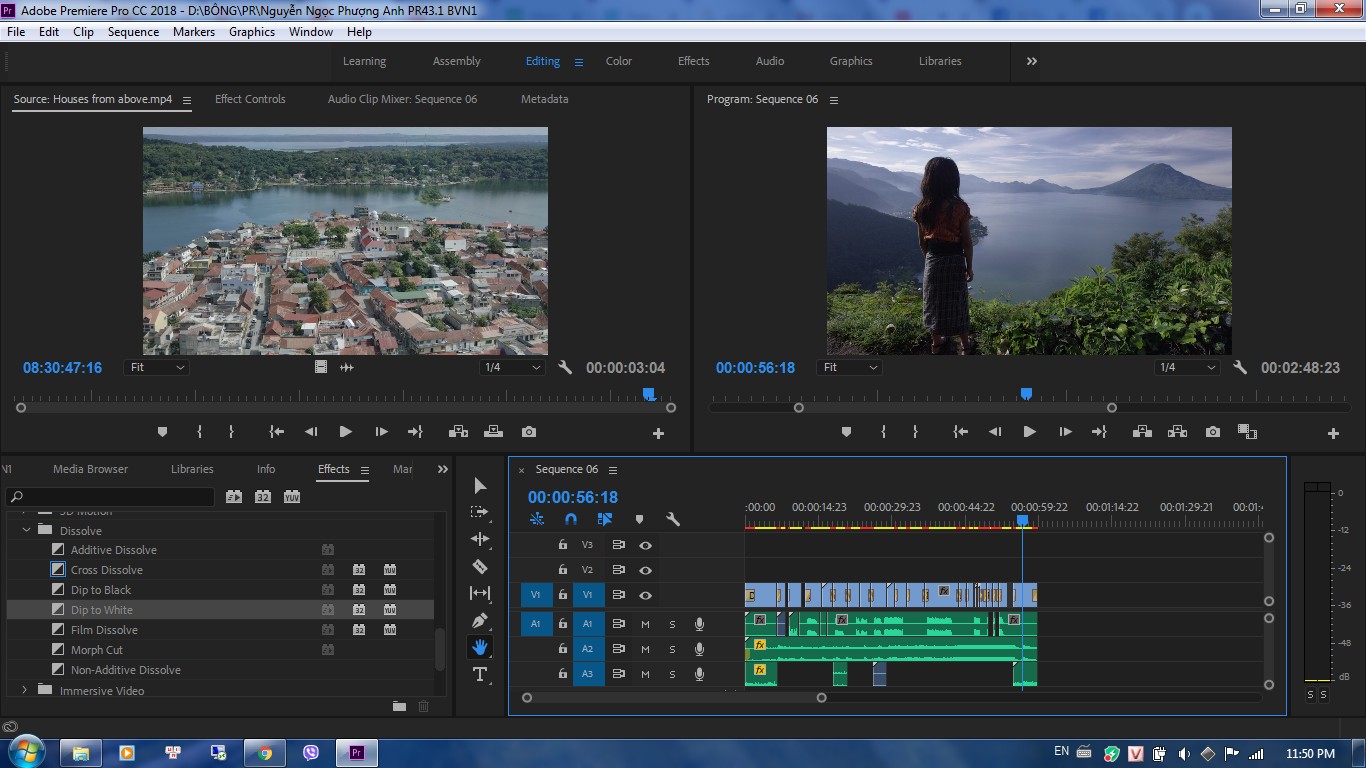Screen dimensions: 1366x768
Task: Select the Slip tool
Action: coord(480,593)
